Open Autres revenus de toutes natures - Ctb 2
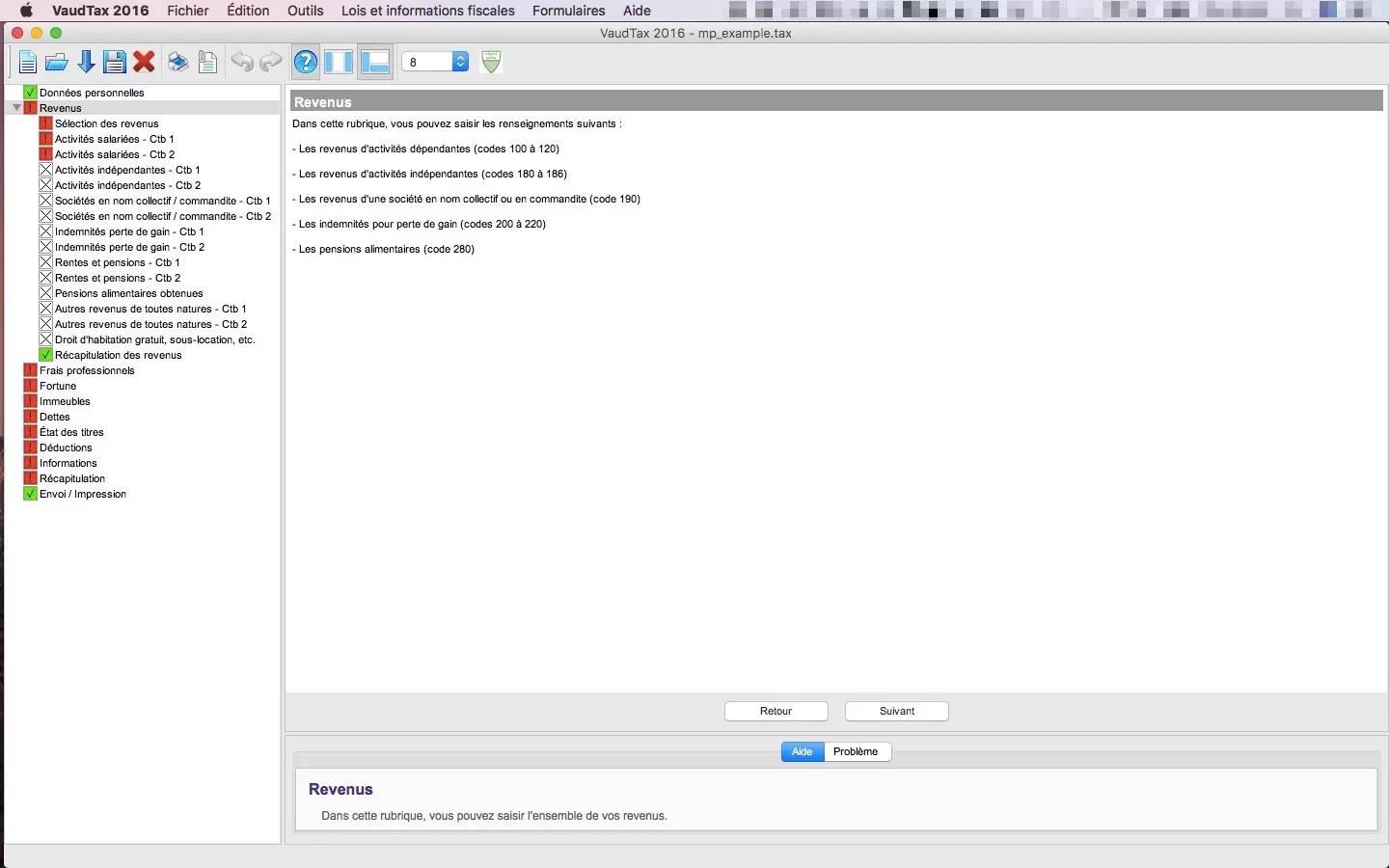Image resolution: width=1389 pixels, height=868 pixels. pos(151,324)
